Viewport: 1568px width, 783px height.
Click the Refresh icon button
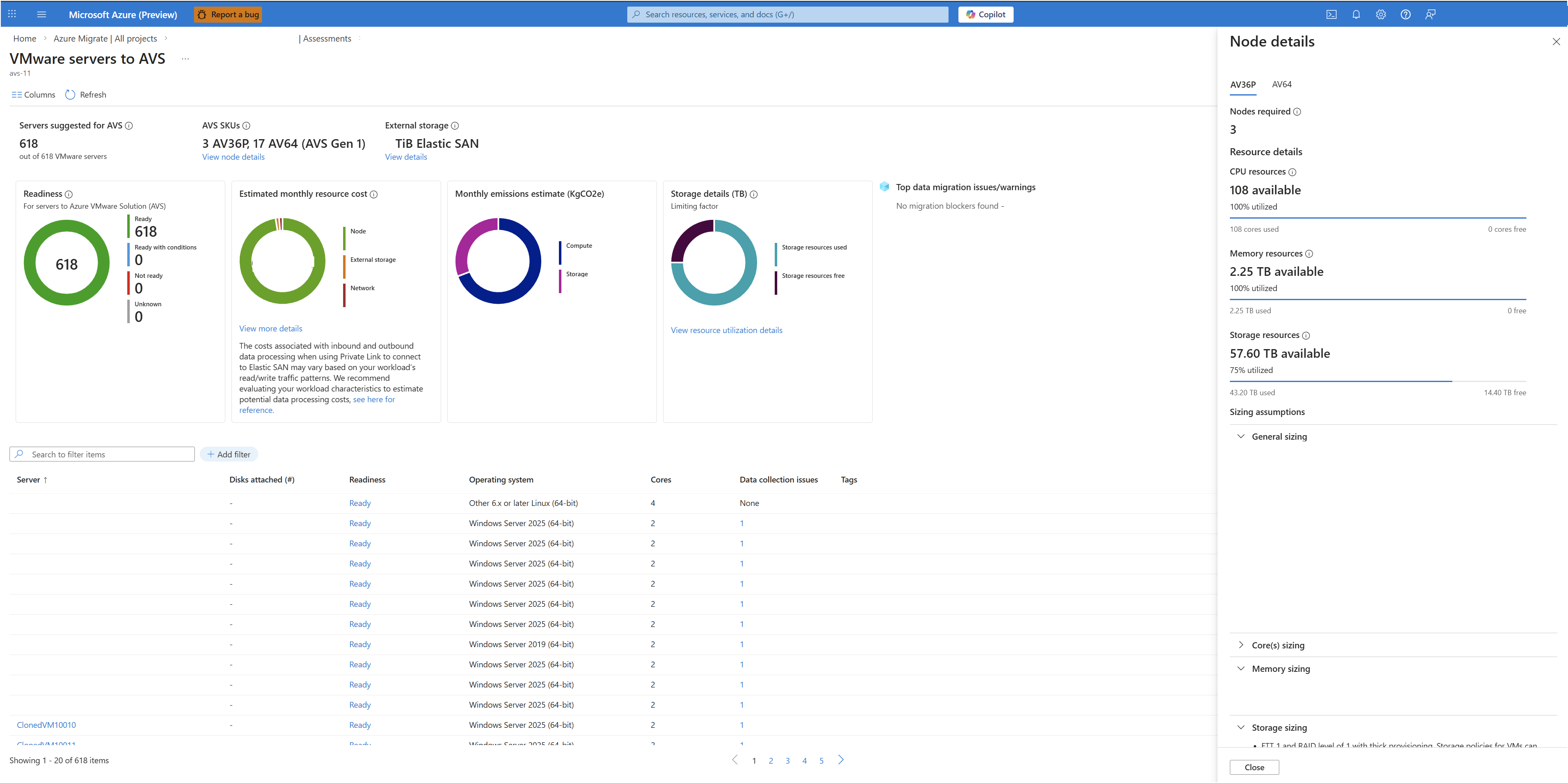pyautogui.click(x=70, y=95)
